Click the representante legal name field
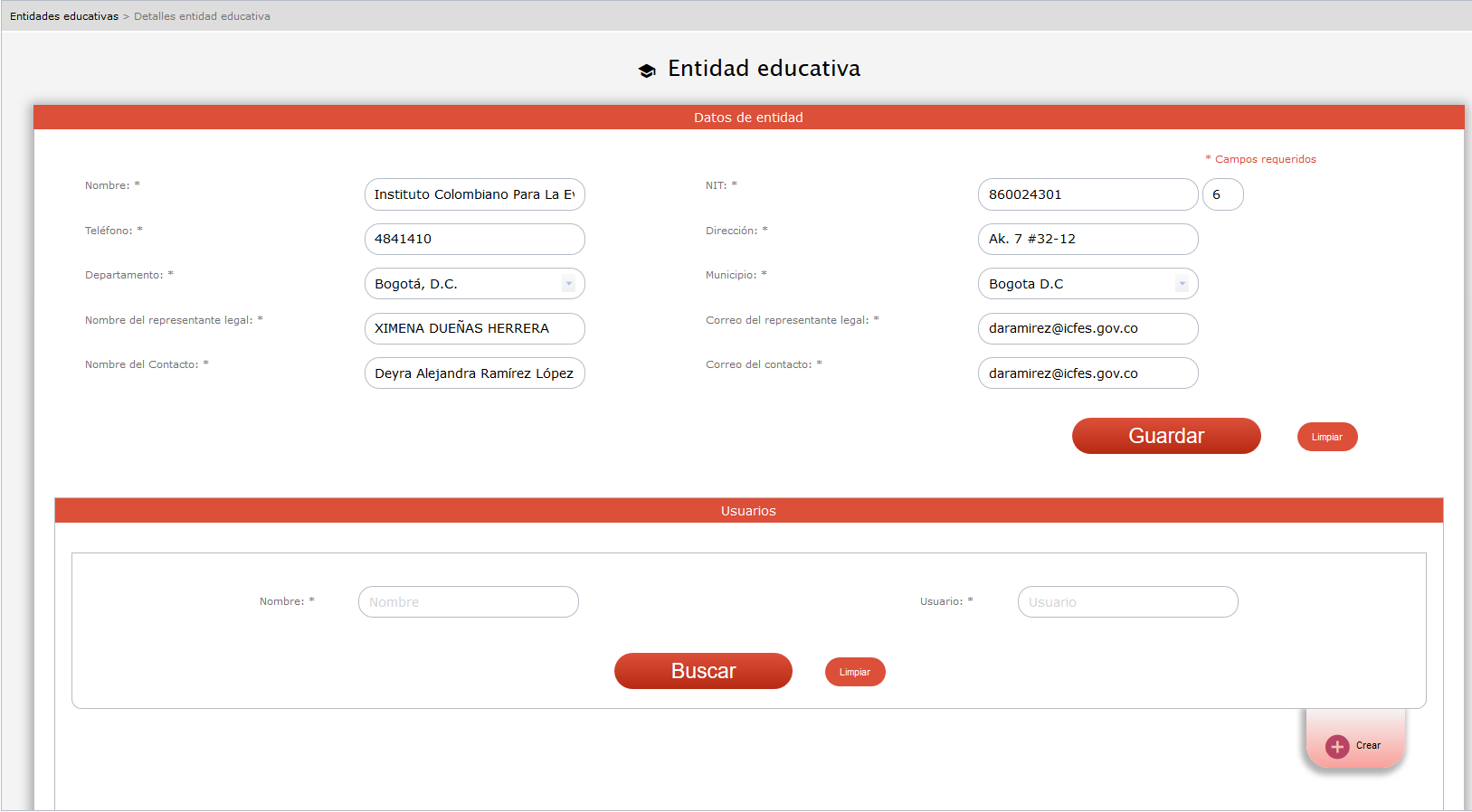1472x812 pixels. click(474, 328)
